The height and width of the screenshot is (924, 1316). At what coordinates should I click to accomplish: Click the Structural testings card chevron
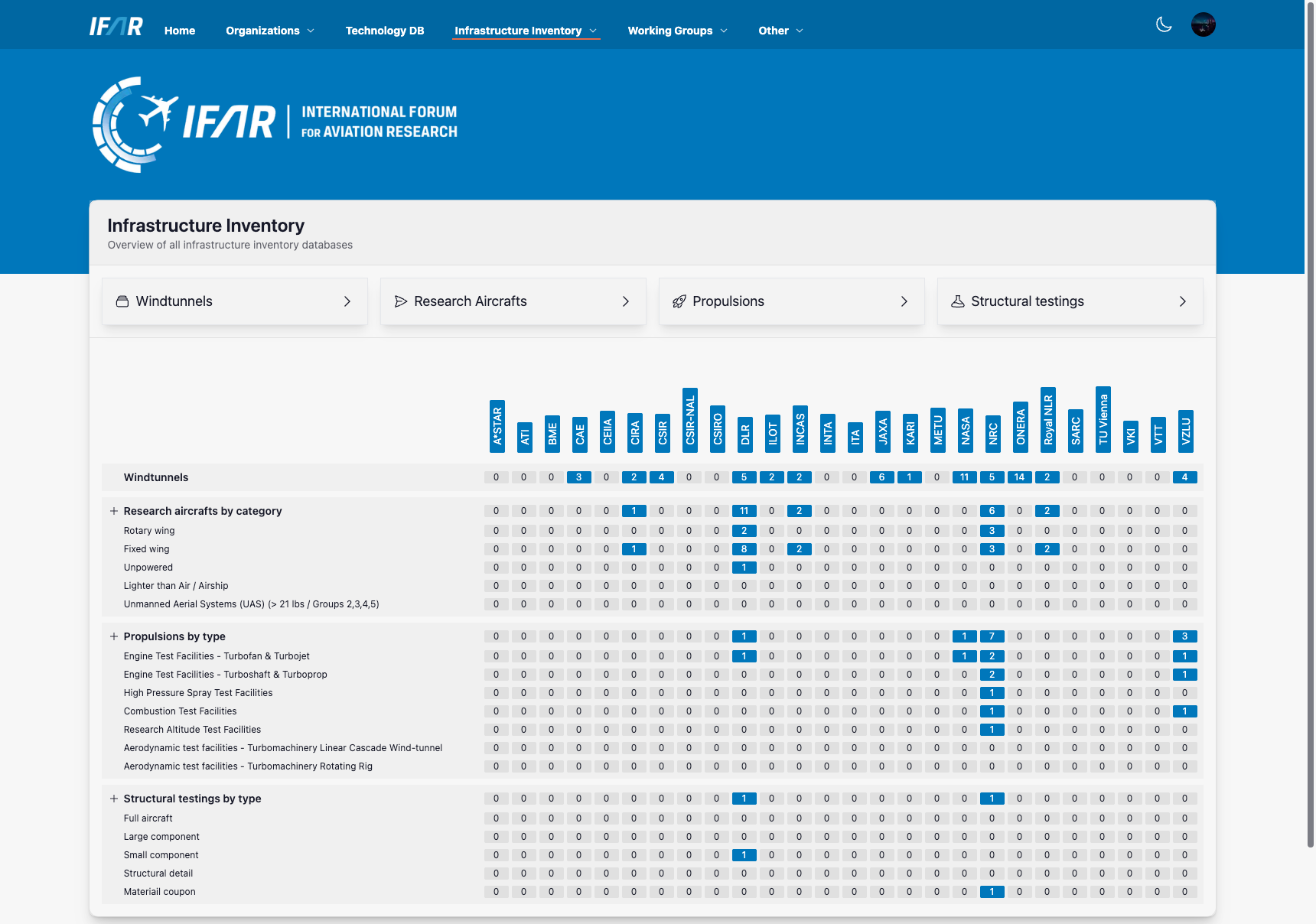1183,301
